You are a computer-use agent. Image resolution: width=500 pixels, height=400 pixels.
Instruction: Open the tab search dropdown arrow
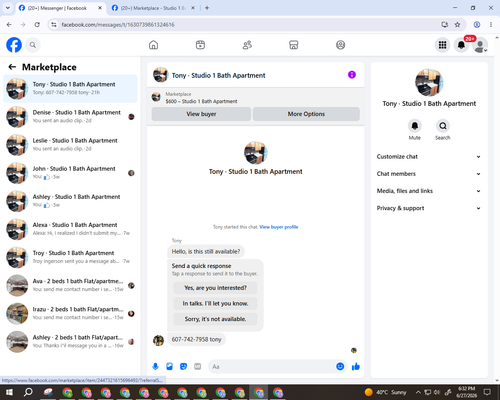[8, 8]
